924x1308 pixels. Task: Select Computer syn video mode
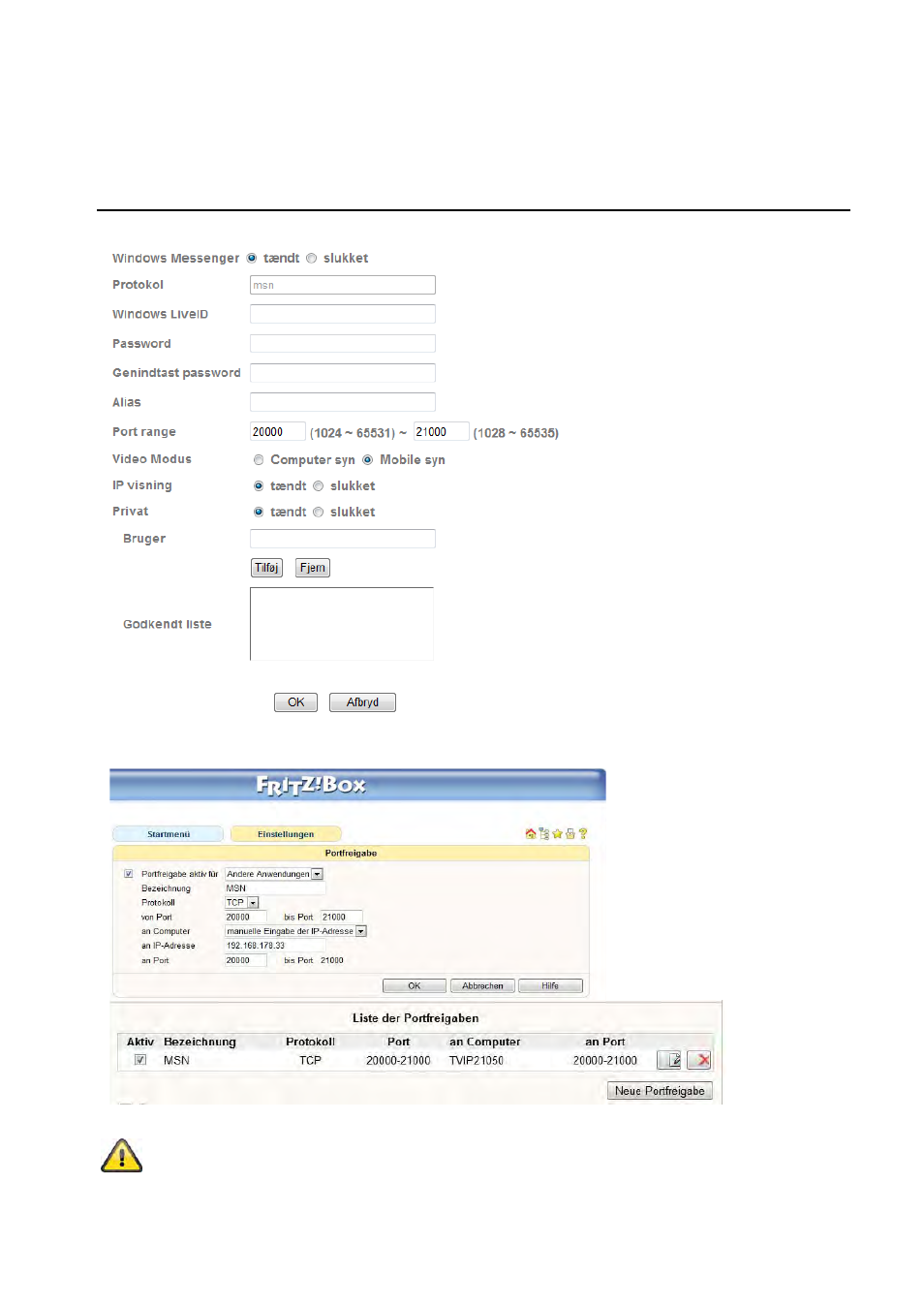(x=259, y=460)
